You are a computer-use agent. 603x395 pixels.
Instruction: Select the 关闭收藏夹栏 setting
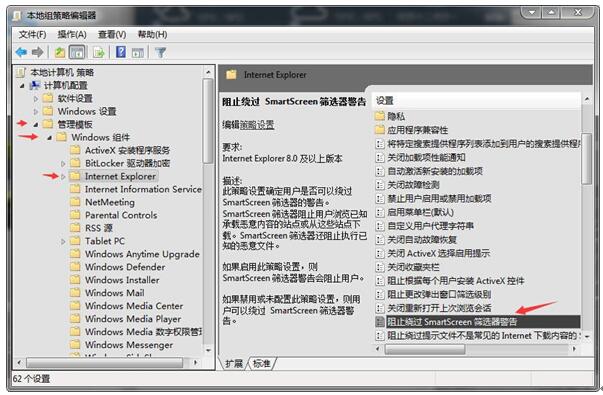[413, 267]
